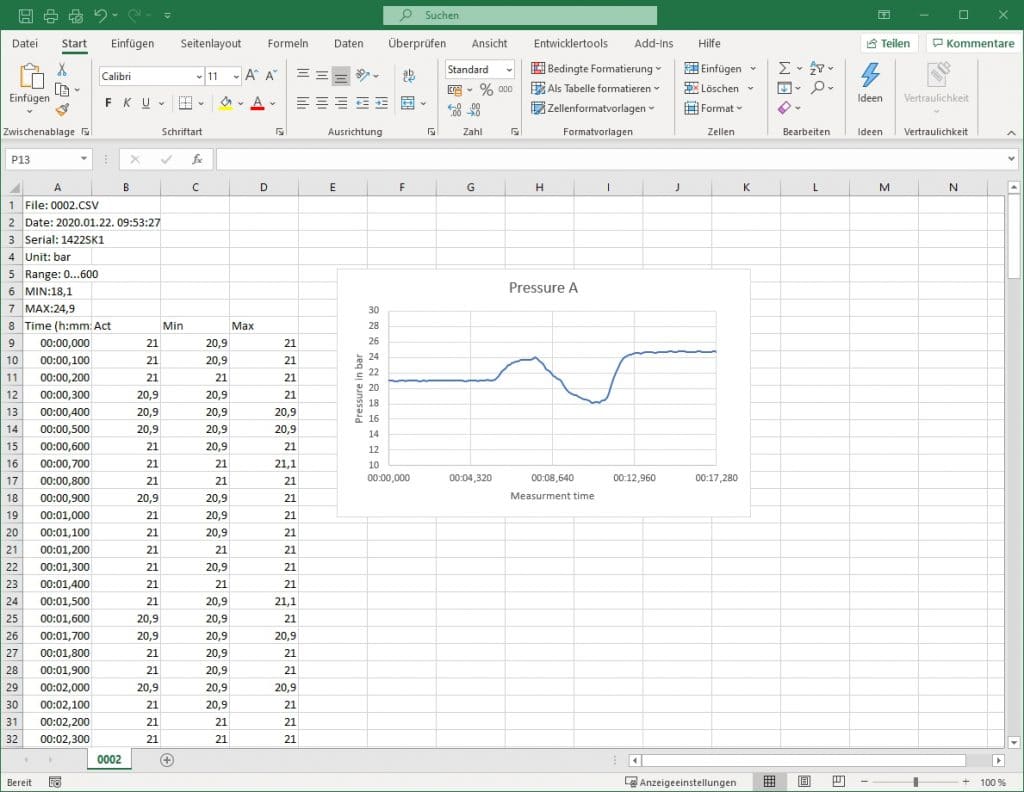This screenshot has width=1024, height=792.
Task: Click the text orientation icon
Action: point(363,75)
